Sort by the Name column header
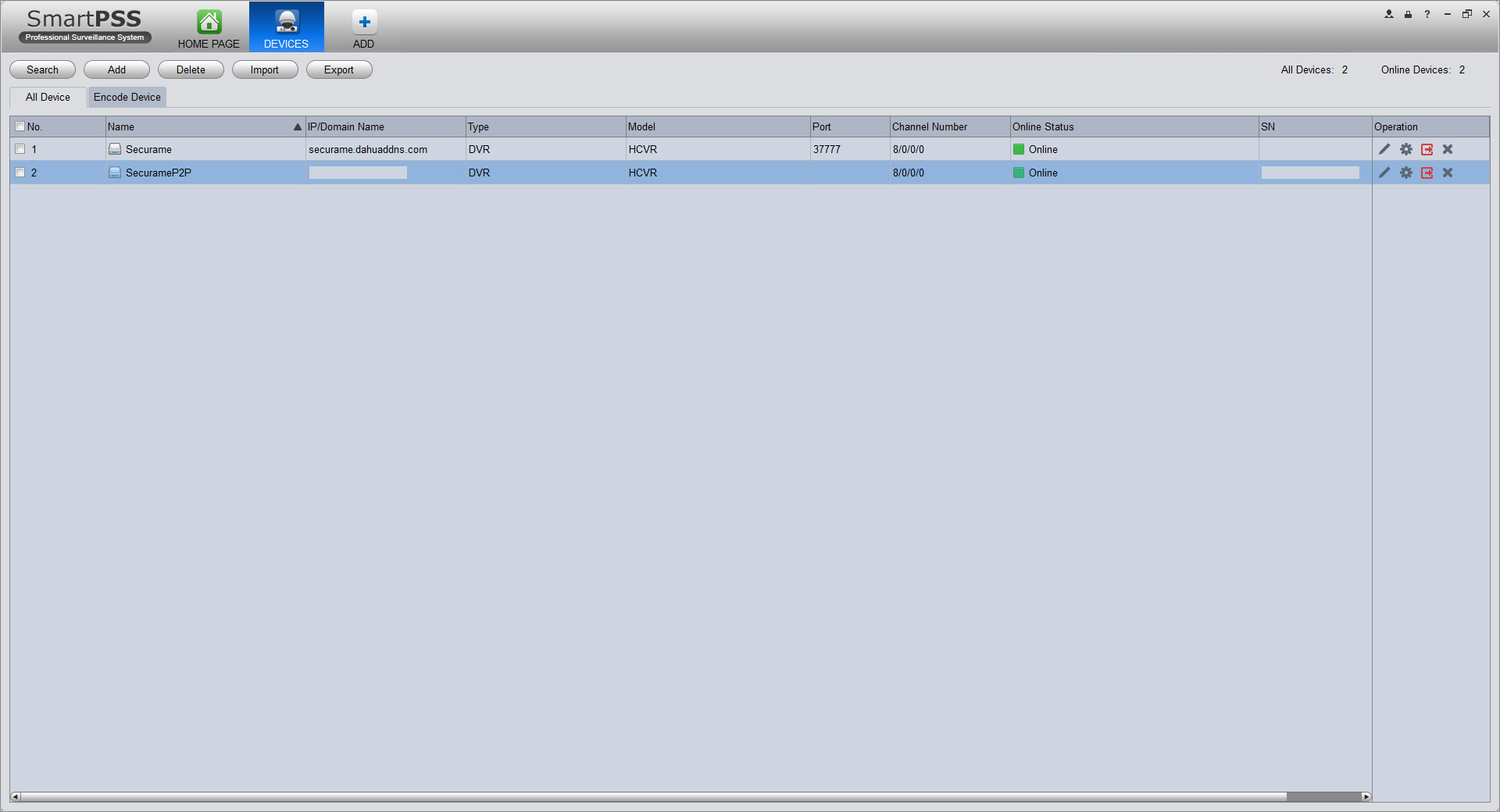This screenshot has height=812, width=1500. (x=205, y=126)
